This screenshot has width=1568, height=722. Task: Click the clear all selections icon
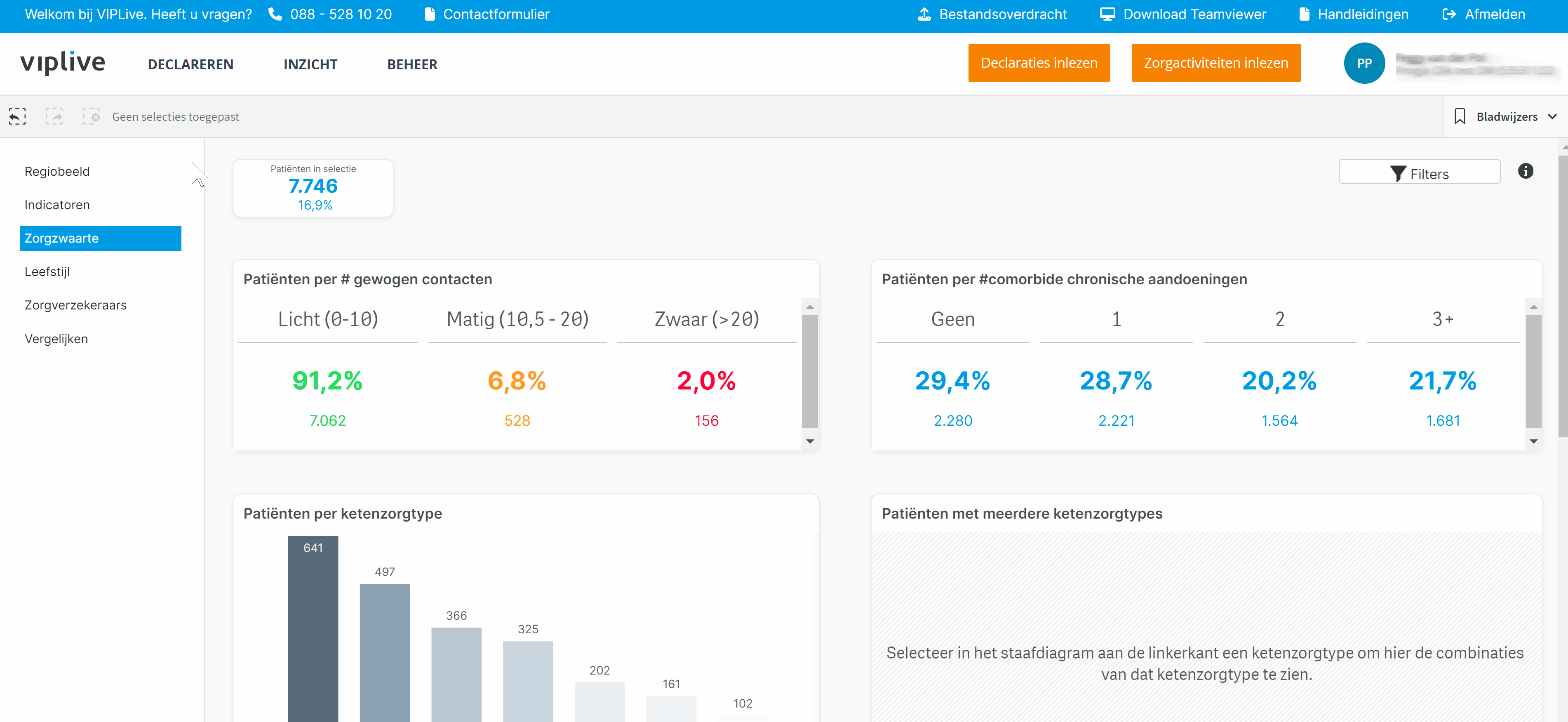[x=91, y=116]
